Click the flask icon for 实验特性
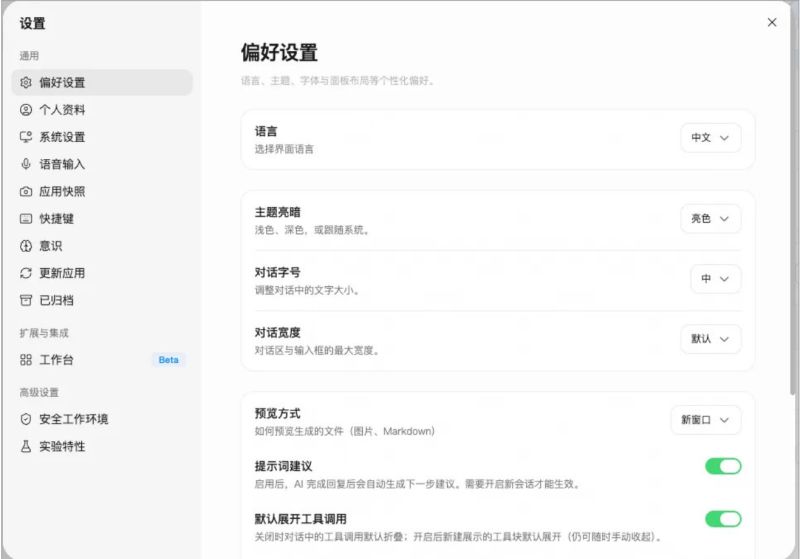 pos(26,446)
